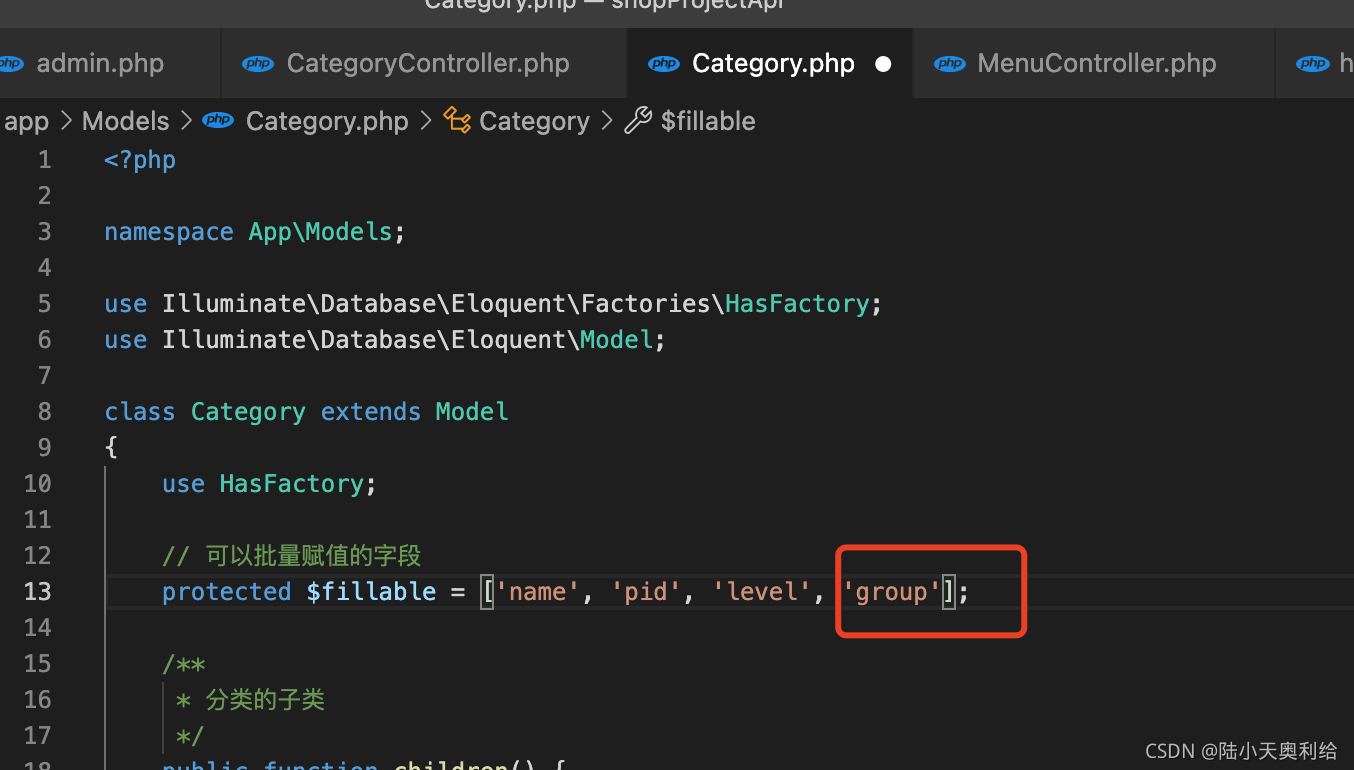Open the CategoryController.php tab

[424, 63]
